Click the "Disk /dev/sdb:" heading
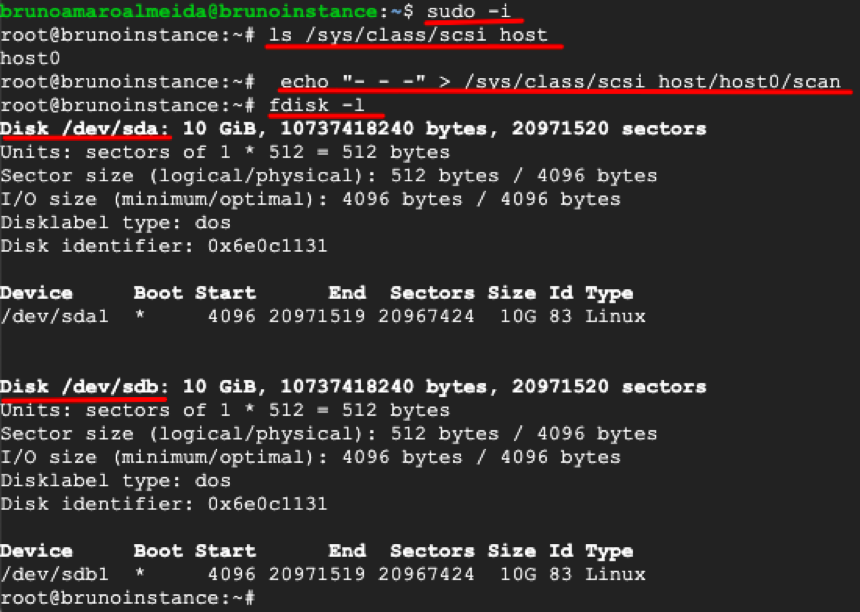The height and width of the screenshot is (612, 860). click(87, 387)
